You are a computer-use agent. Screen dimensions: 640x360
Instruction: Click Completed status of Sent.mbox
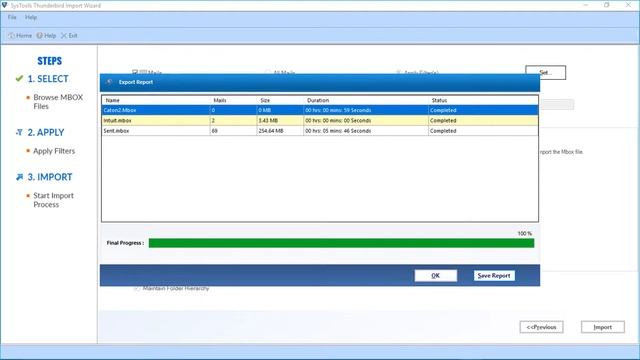[x=443, y=131]
